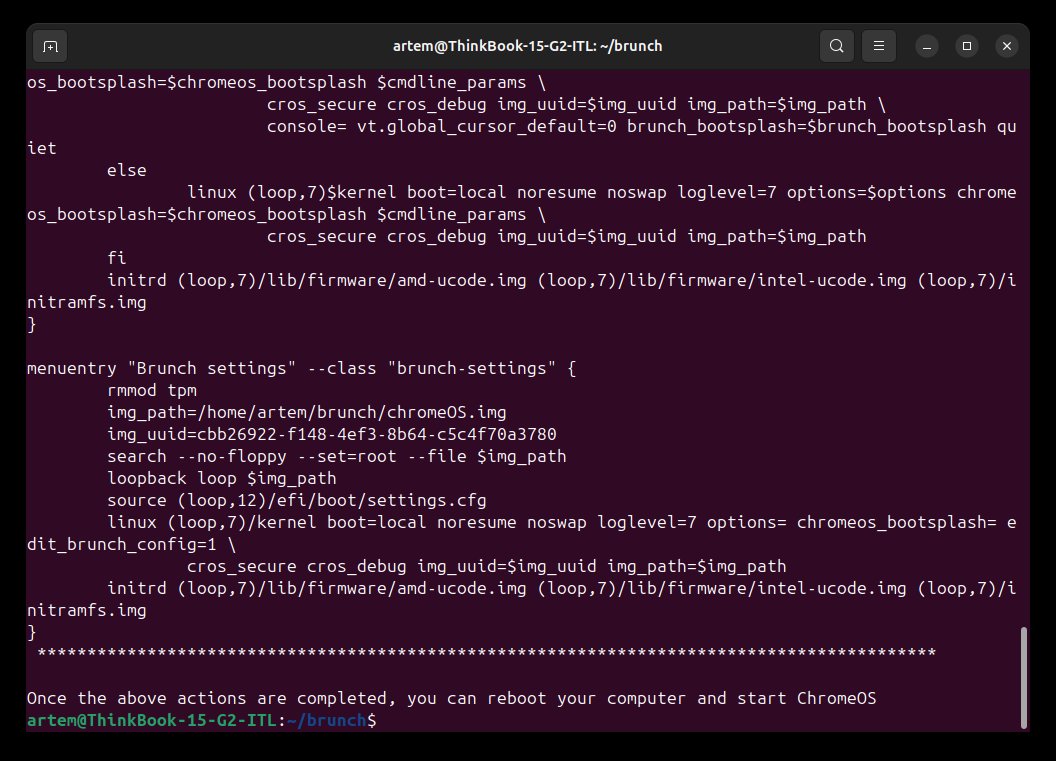
Task: Click the "loopback loop $img_path" line
Action: (x=221, y=478)
